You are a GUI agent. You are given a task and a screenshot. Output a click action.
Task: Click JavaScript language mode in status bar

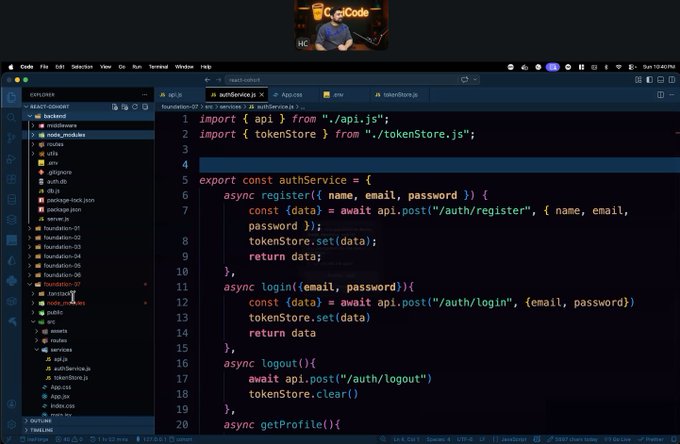pos(514,439)
